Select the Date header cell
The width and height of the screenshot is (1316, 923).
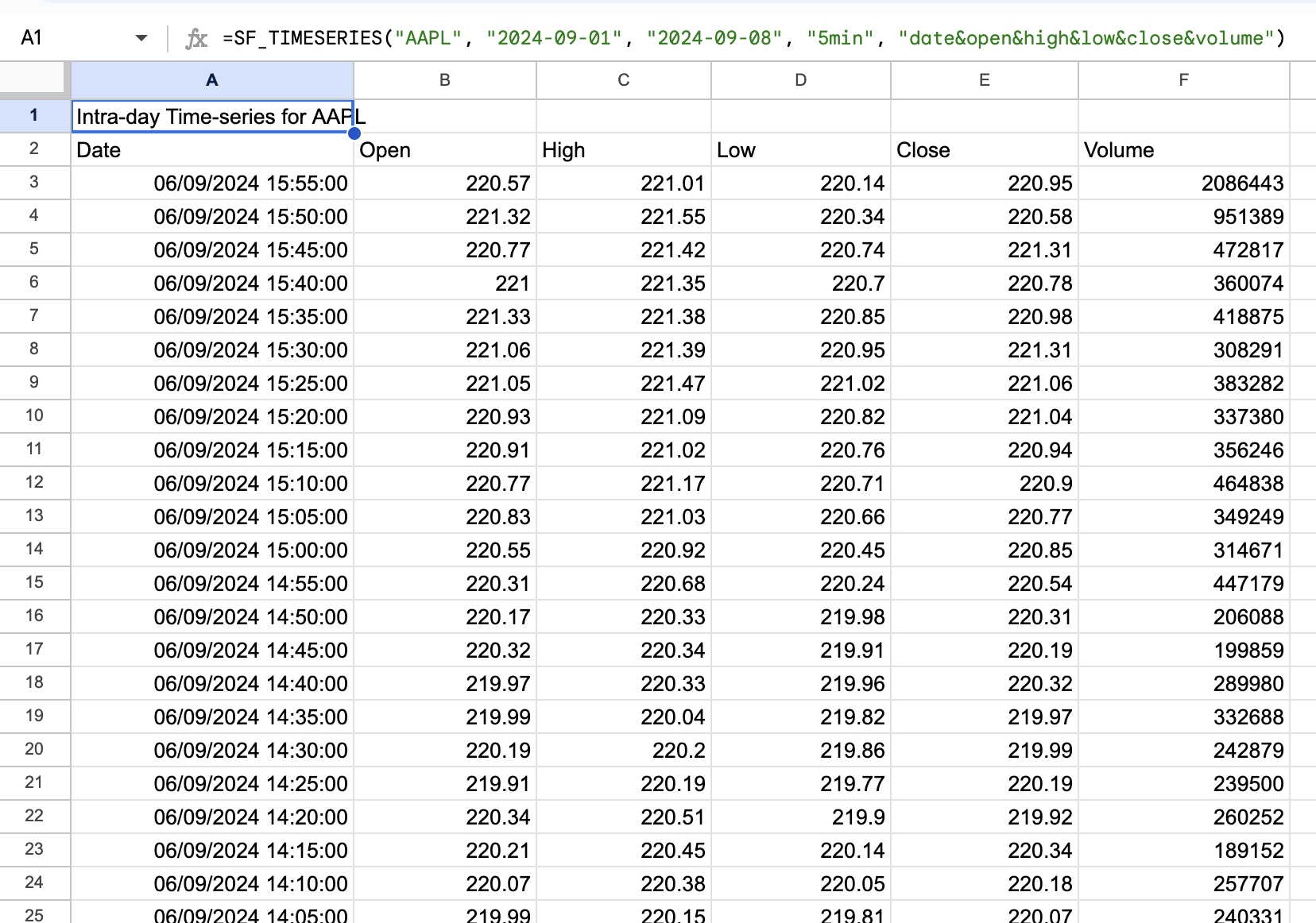[211, 149]
